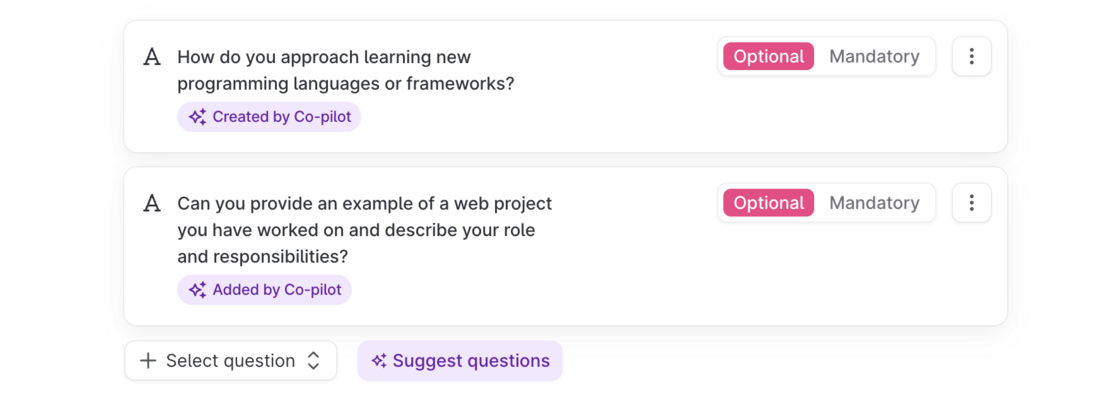Click the sparkle icon in the Created by Co-pilot badge
The width and height of the screenshot is (1120, 399).
point(198,117)
